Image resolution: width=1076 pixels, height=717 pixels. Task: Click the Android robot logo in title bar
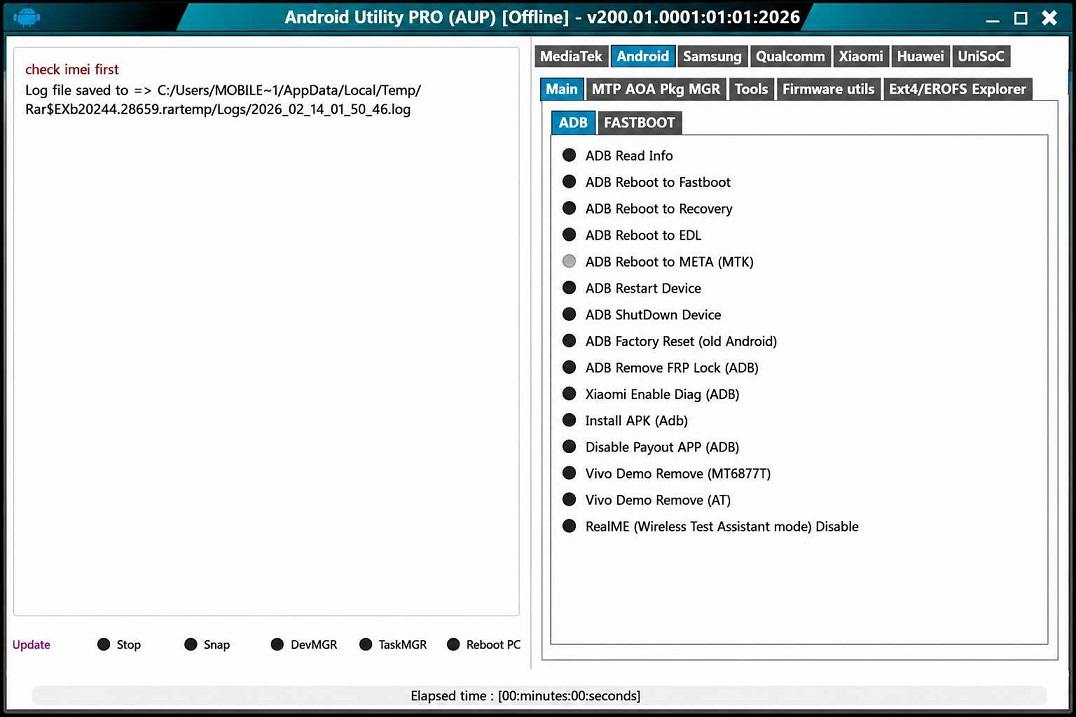[x=26, y=17]
